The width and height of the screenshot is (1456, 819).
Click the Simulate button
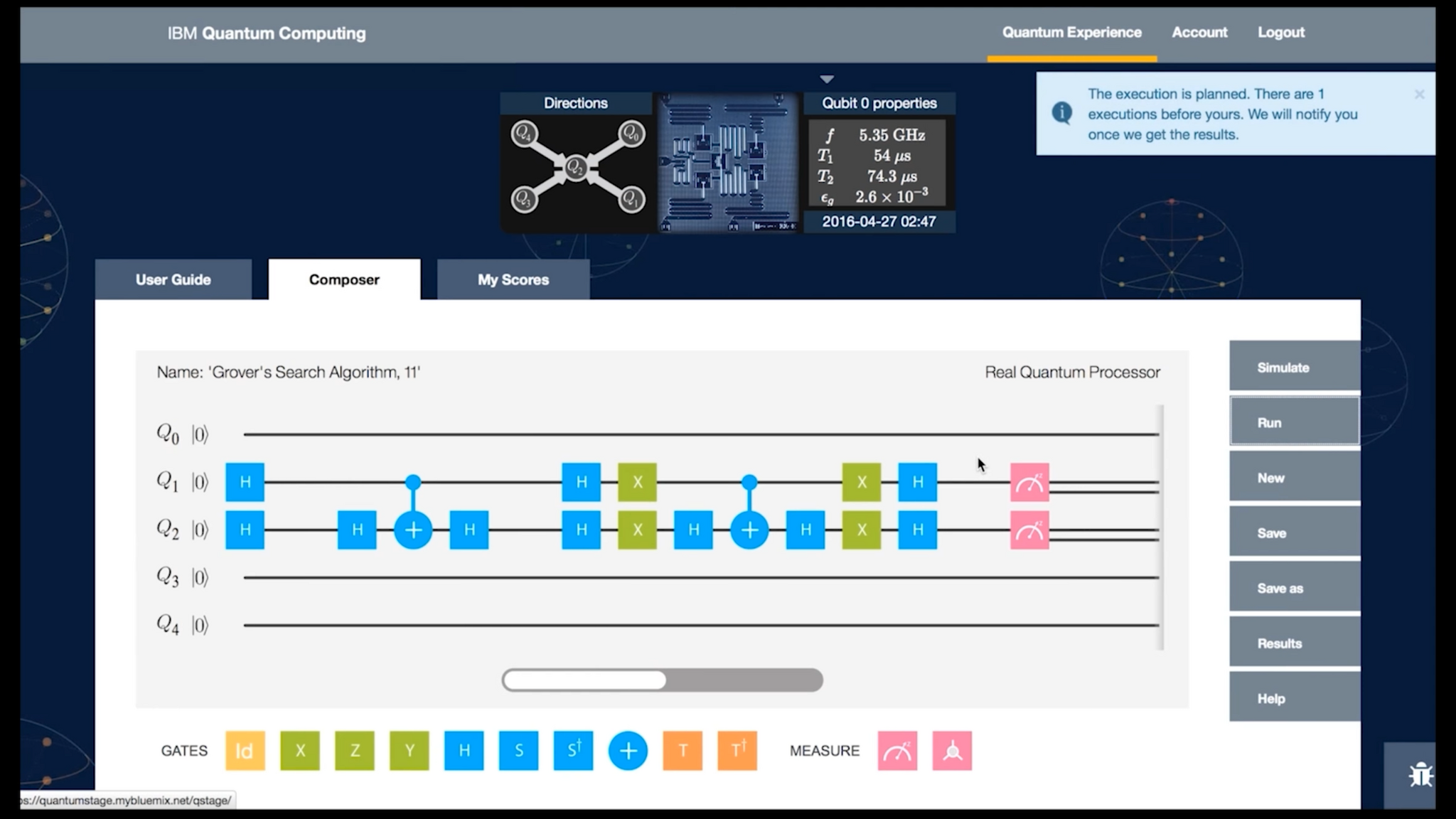tap(1295, 366)
